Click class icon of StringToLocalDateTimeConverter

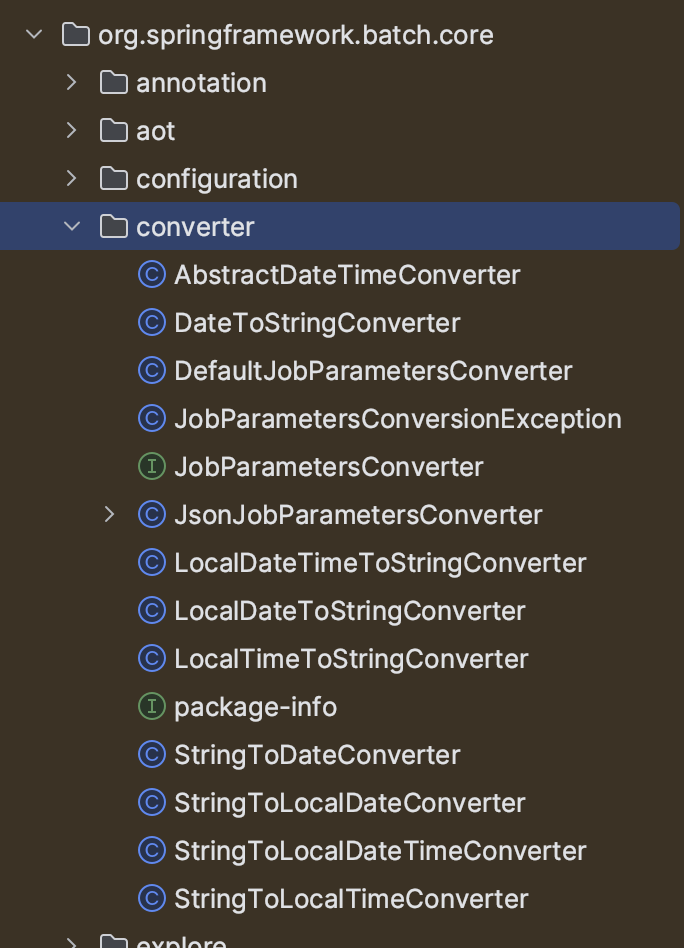pyautogui.click(x=152, y=851)
